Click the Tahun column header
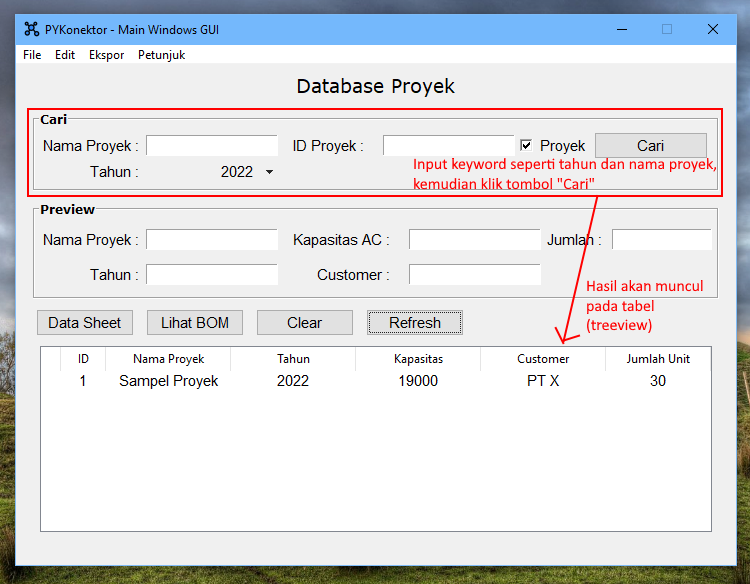The image size is (750, 584). (x=293, y=359)
